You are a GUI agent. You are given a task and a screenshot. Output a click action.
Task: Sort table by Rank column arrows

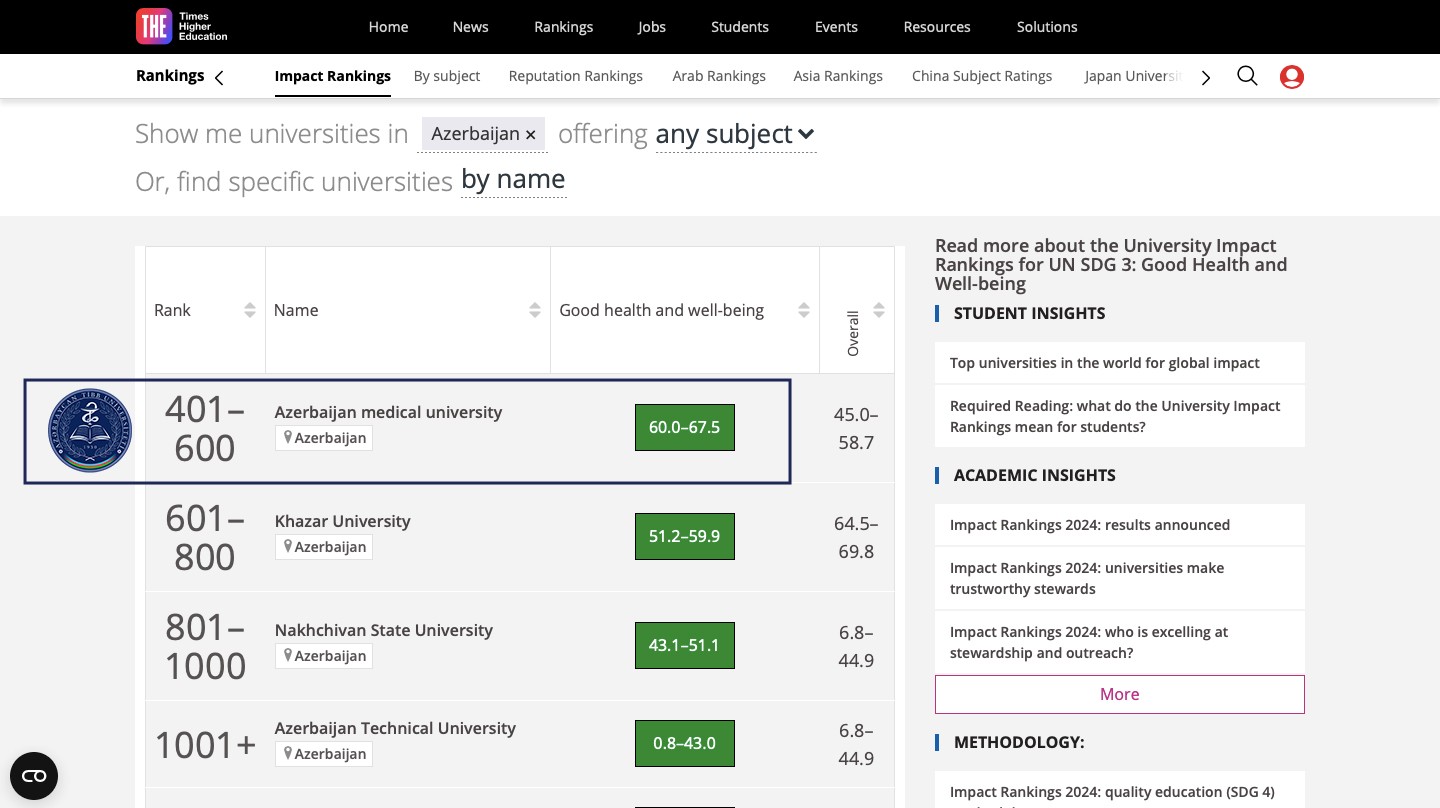click(x=250, y=310)
